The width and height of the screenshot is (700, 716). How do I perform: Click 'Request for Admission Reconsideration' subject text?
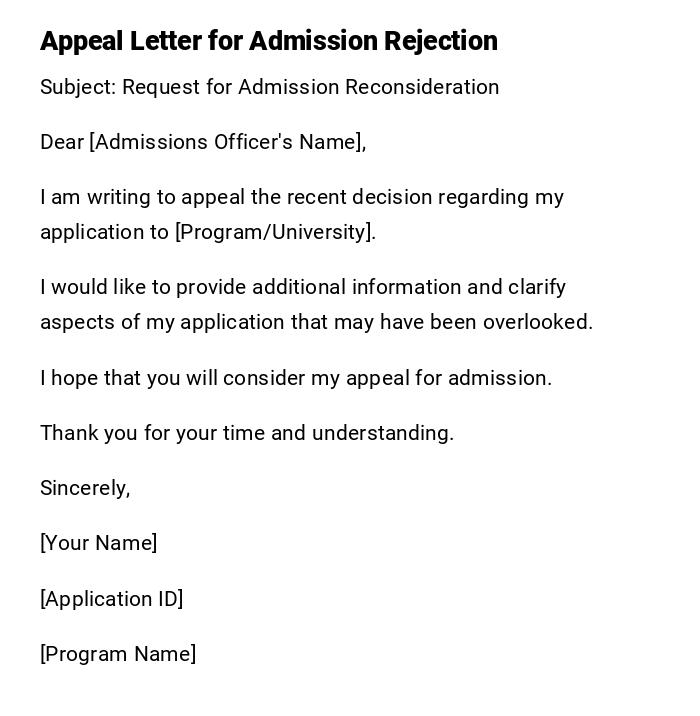310,87
